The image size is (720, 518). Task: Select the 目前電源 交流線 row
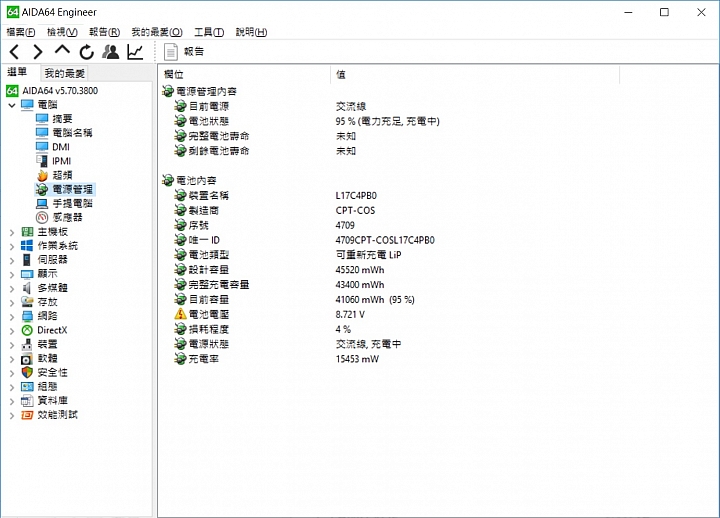tap(270, 107)
